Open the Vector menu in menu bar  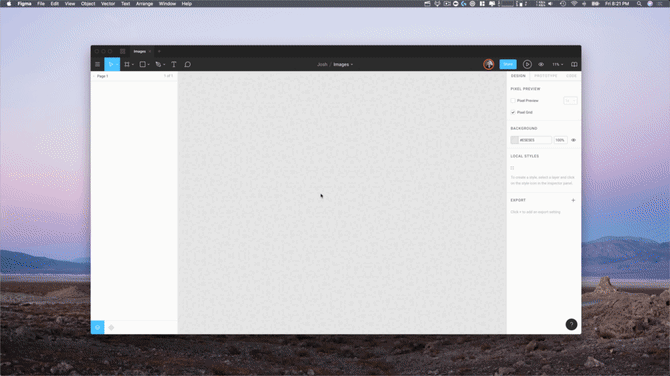point(108,3)
